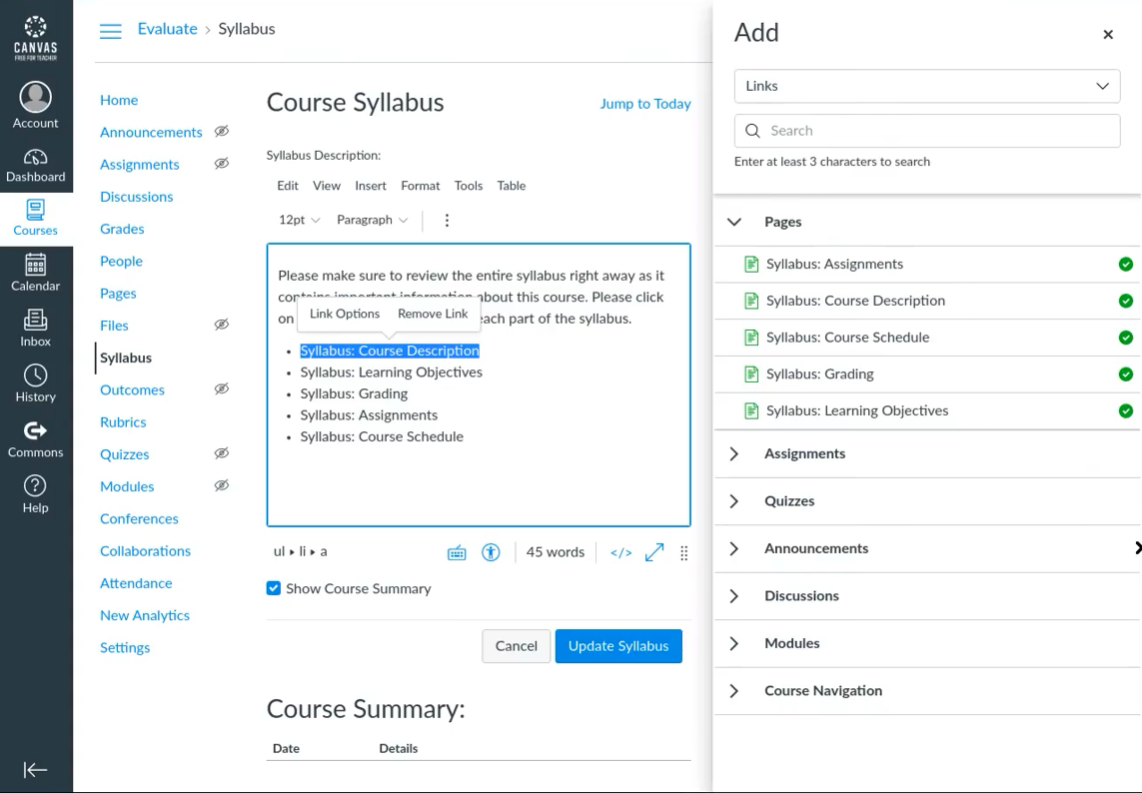Image resolution: width=1142 pixels, height=794 pixels.
Task: Switch to HTML editor view icon
Action: click(621, 552)
